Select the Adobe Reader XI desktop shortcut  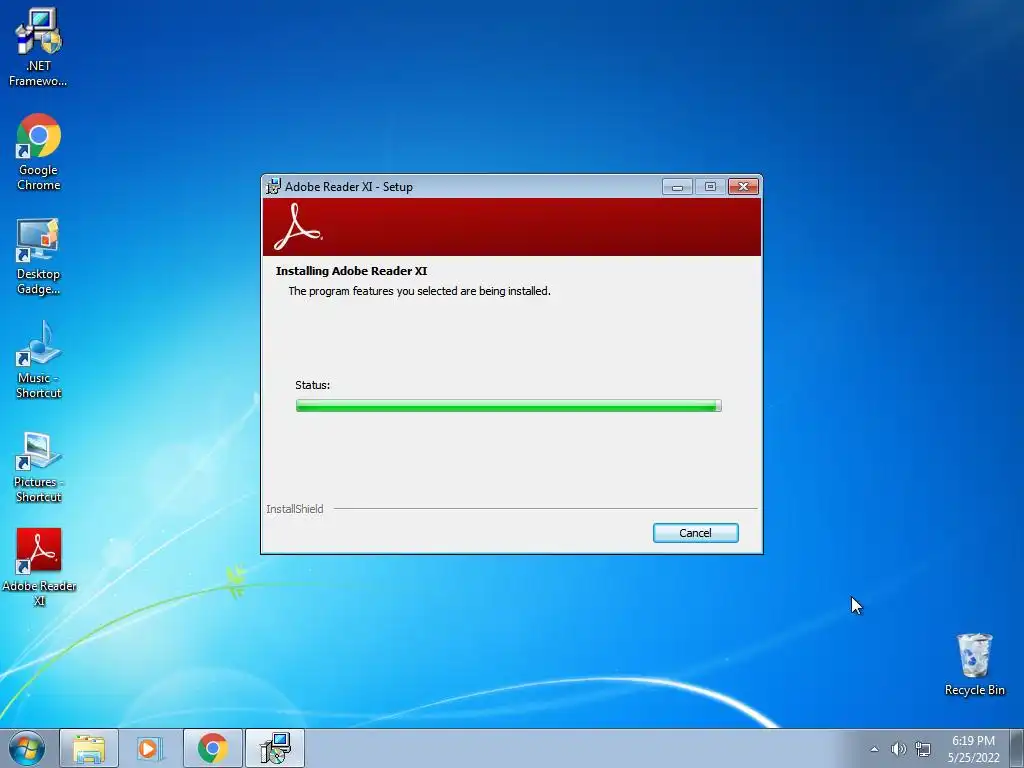coord(39,567)
